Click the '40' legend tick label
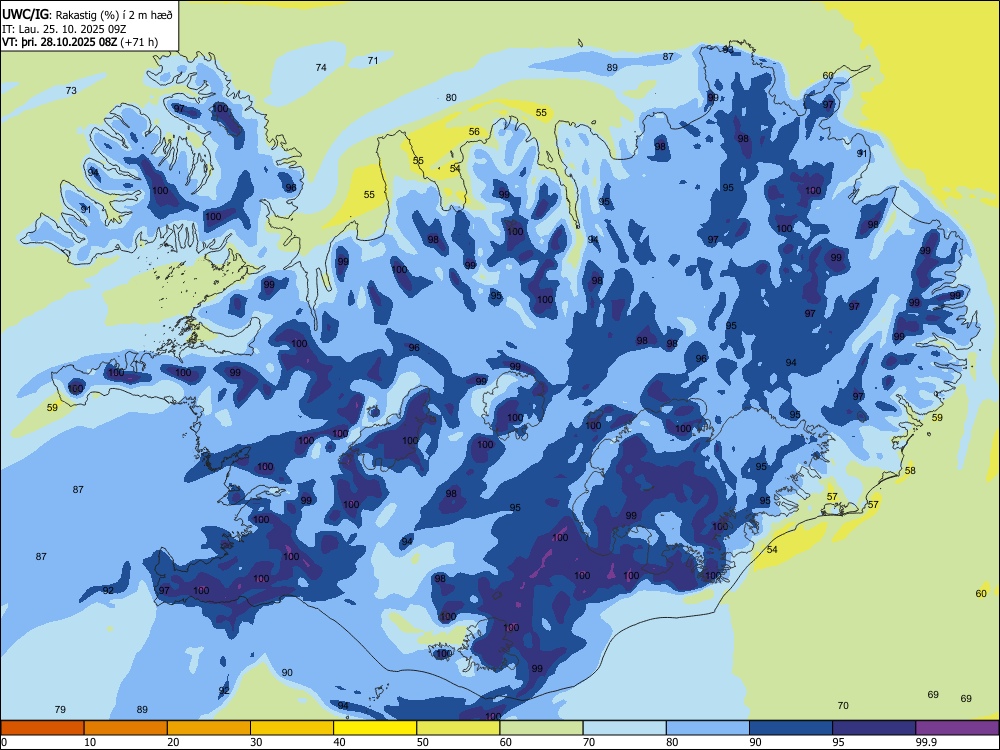The width and height of the screenshot is (1000, 750). point(339,742)
